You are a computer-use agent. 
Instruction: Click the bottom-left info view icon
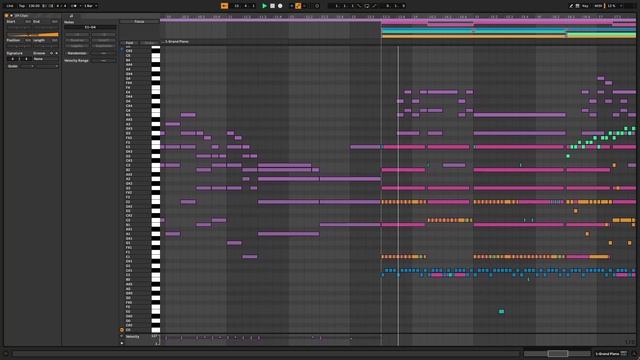(6, 353)
